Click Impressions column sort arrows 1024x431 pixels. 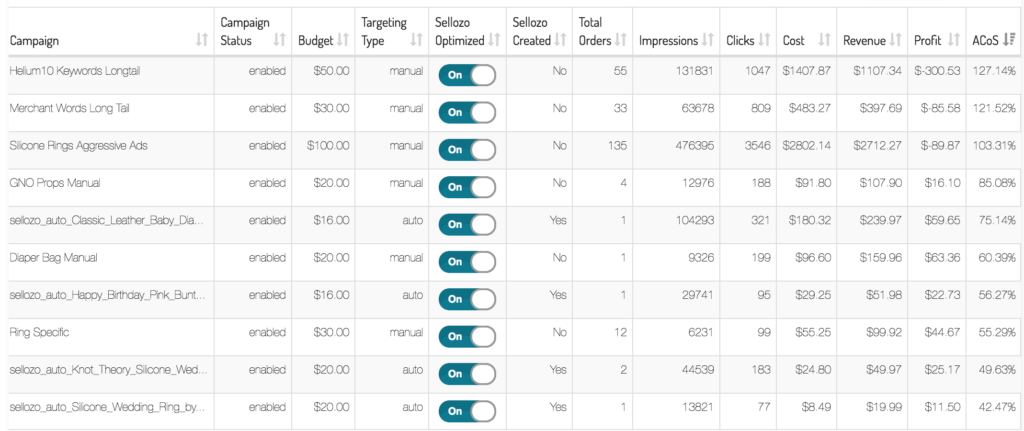coord(707,40)
